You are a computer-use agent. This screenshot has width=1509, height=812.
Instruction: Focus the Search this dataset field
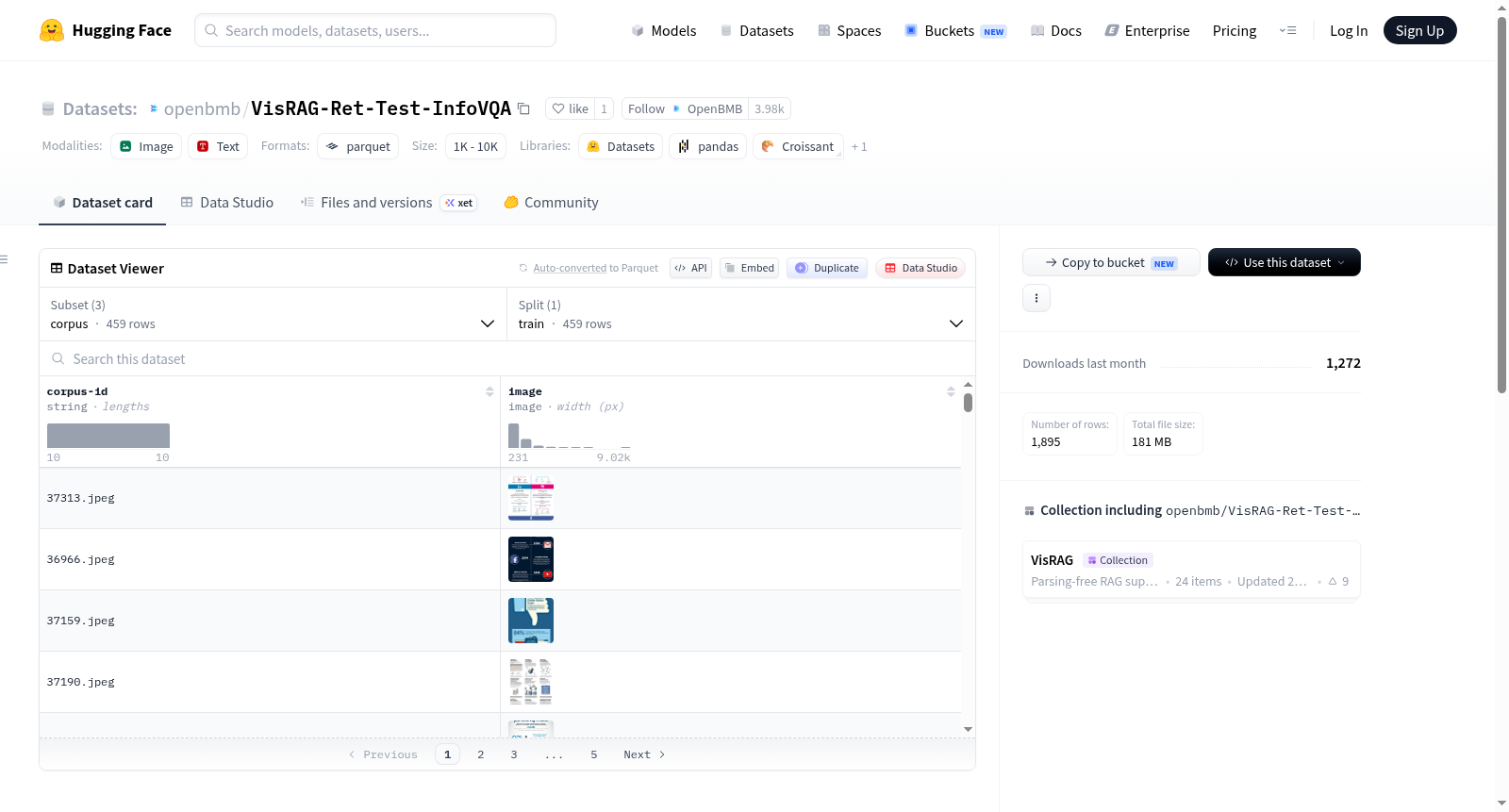click(x=507, y=358)
